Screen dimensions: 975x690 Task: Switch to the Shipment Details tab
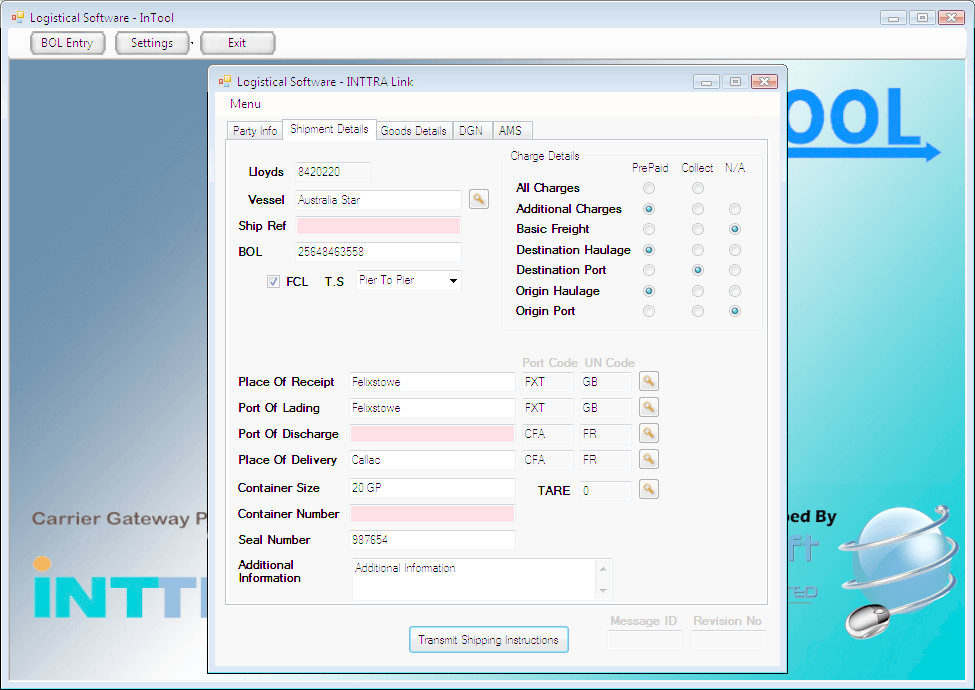[329, 129]
